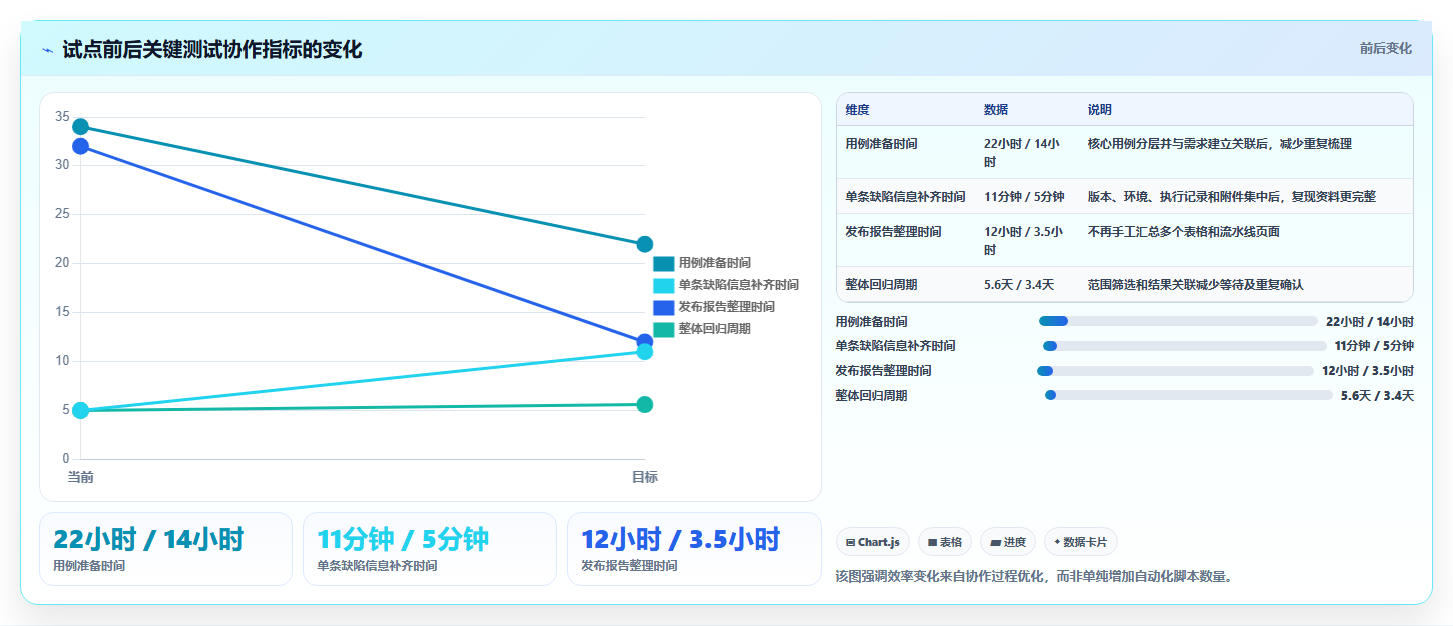Click the footnote starting 该图强调效率变化
This screenshot has width=1453, height=626.
coord(1034,576)
